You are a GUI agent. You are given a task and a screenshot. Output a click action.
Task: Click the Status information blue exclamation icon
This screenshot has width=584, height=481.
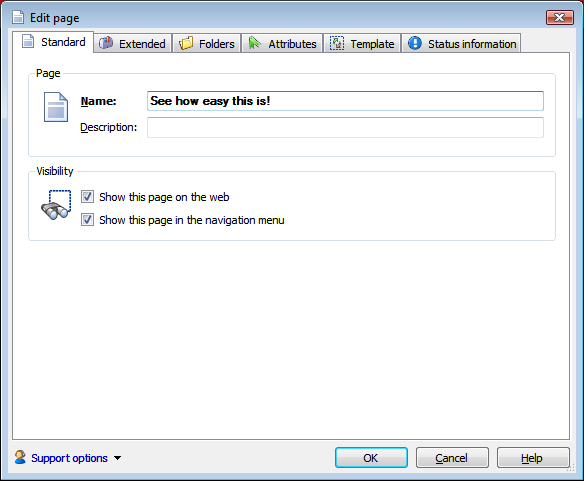tap(415, 43)
